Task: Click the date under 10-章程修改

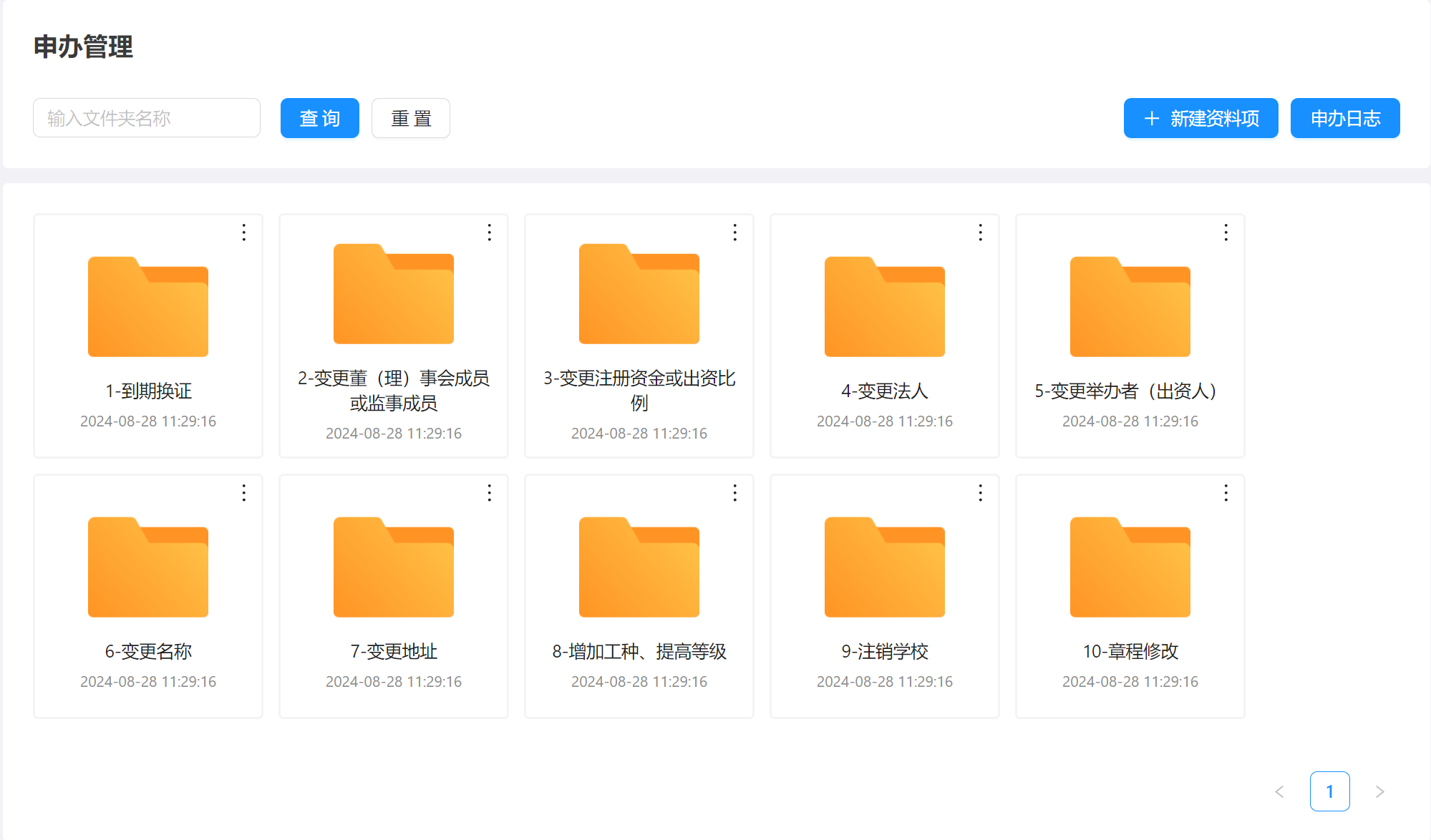Action: (1130, 682)
